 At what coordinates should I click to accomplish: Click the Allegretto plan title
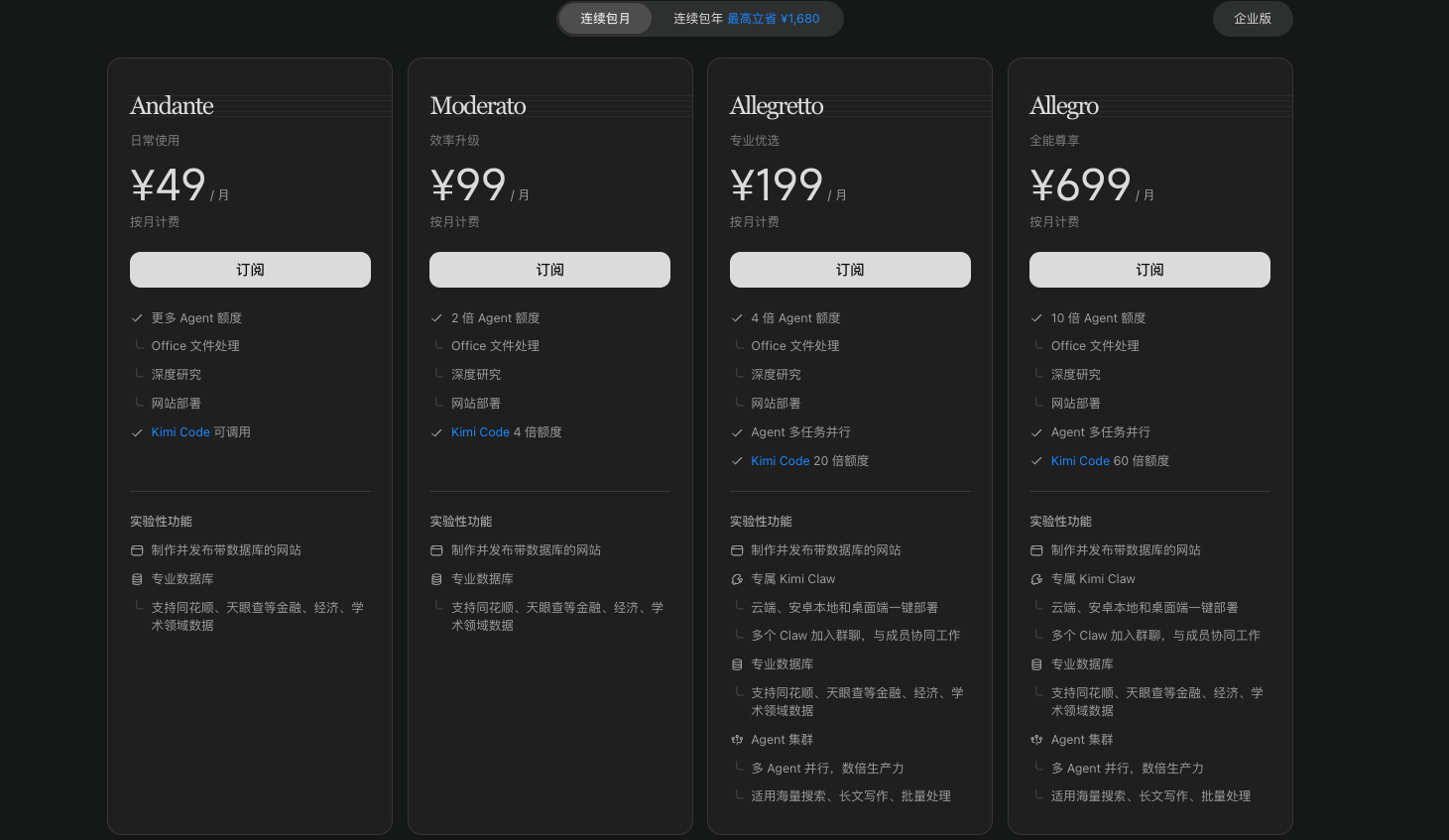[777, 106]
